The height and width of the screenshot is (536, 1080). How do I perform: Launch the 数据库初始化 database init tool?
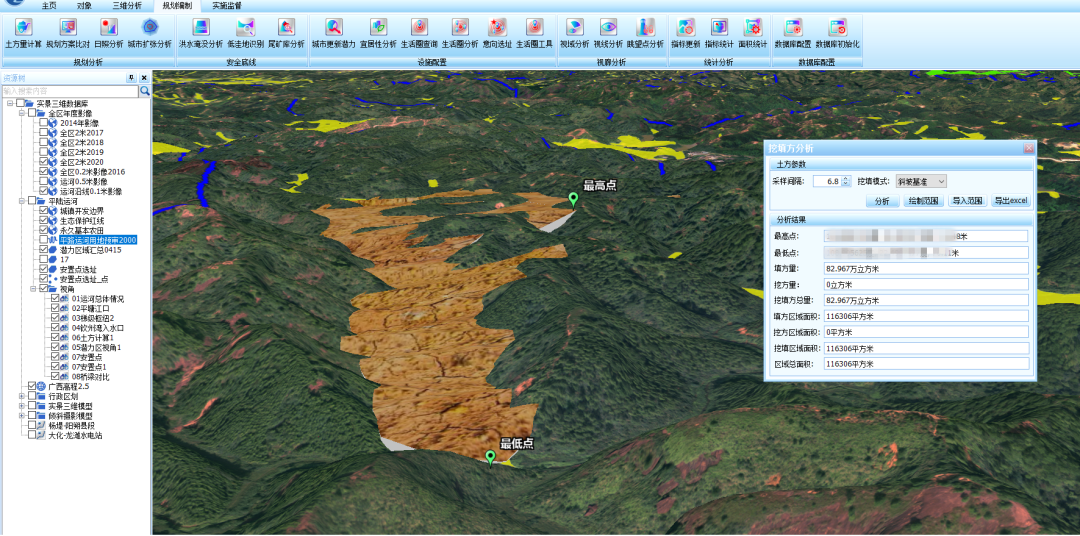tap(838, 33)
